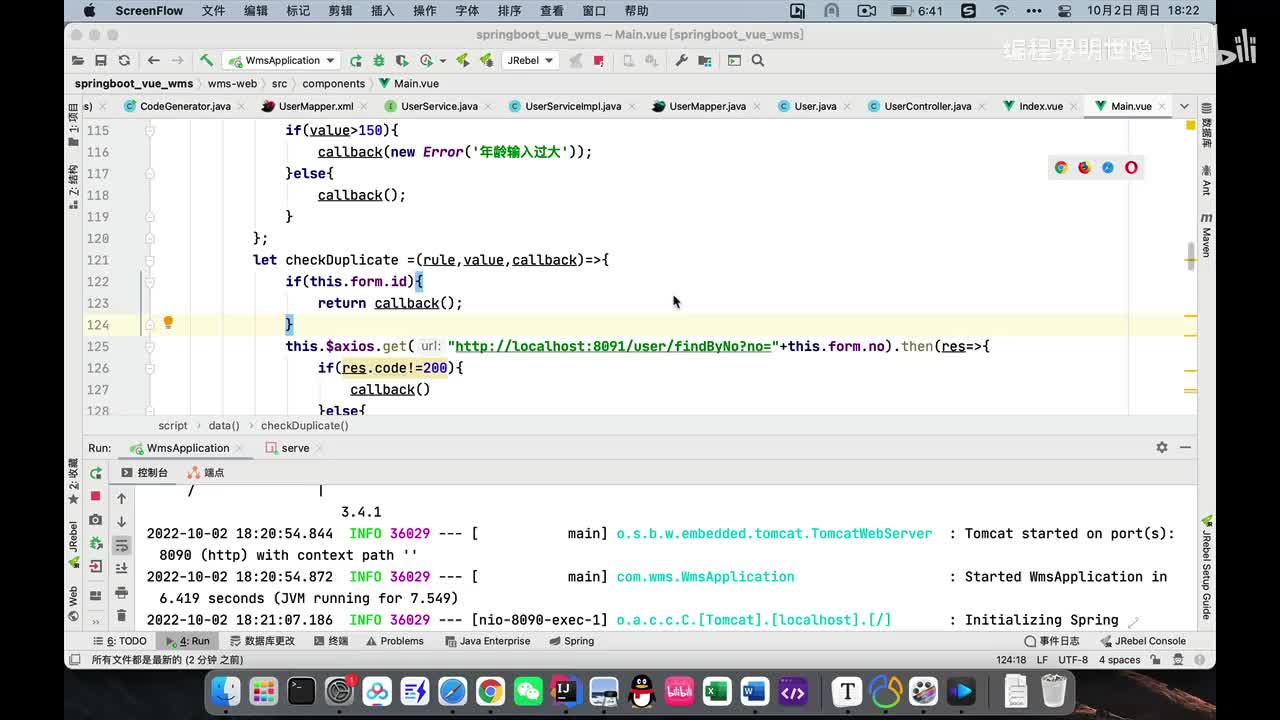The height and width of the screenshot is (720, 1280).
Task: Click the yellow lightbulb intention icon
Action: click(x=168, y=323)
